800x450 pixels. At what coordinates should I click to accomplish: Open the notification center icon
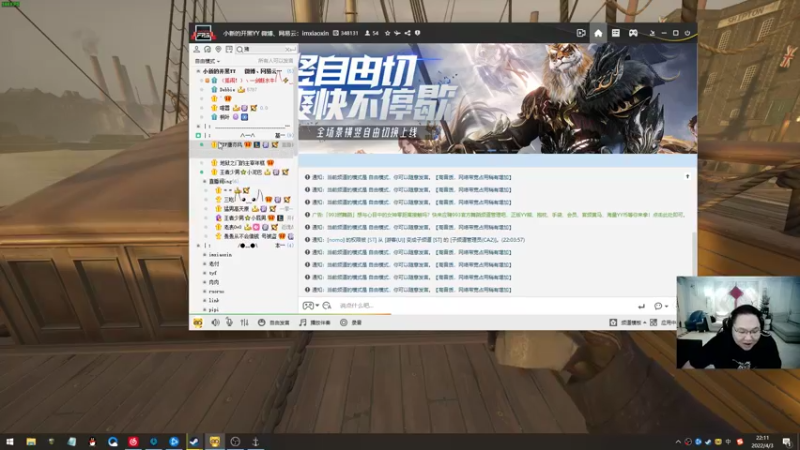pos(787,442)
